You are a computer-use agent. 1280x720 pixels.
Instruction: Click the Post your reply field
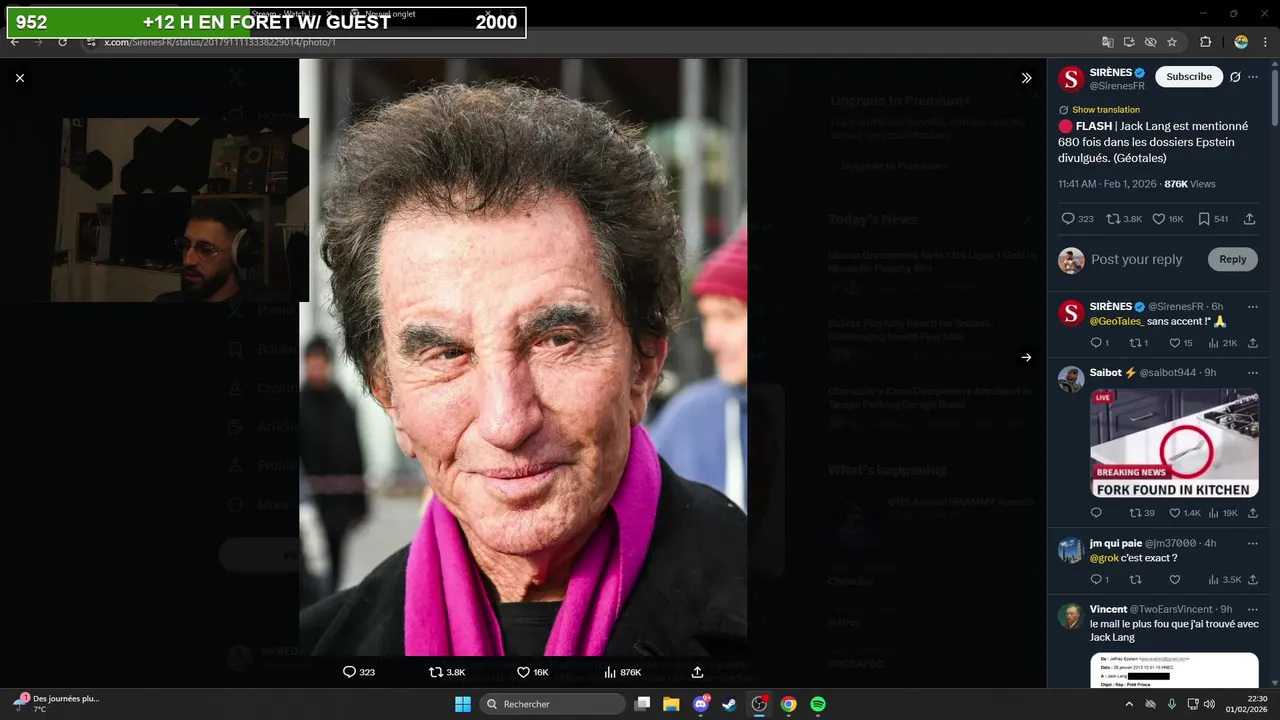pyautogui.click(x=1137, y=259)
